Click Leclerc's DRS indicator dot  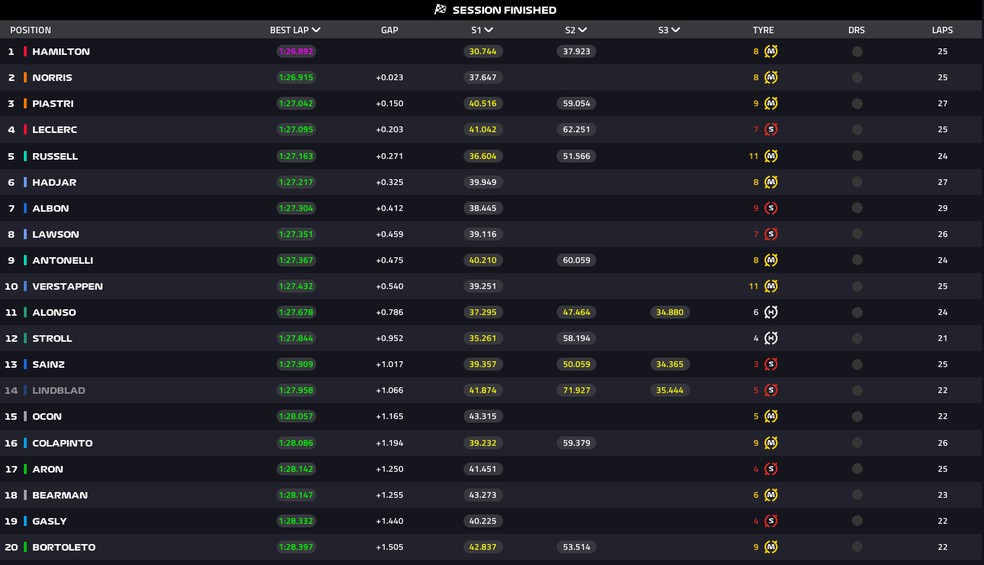point(857,129)
